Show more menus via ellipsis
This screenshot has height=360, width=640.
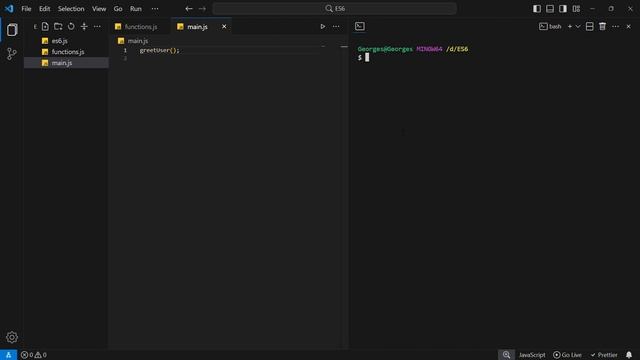(155, 9)
